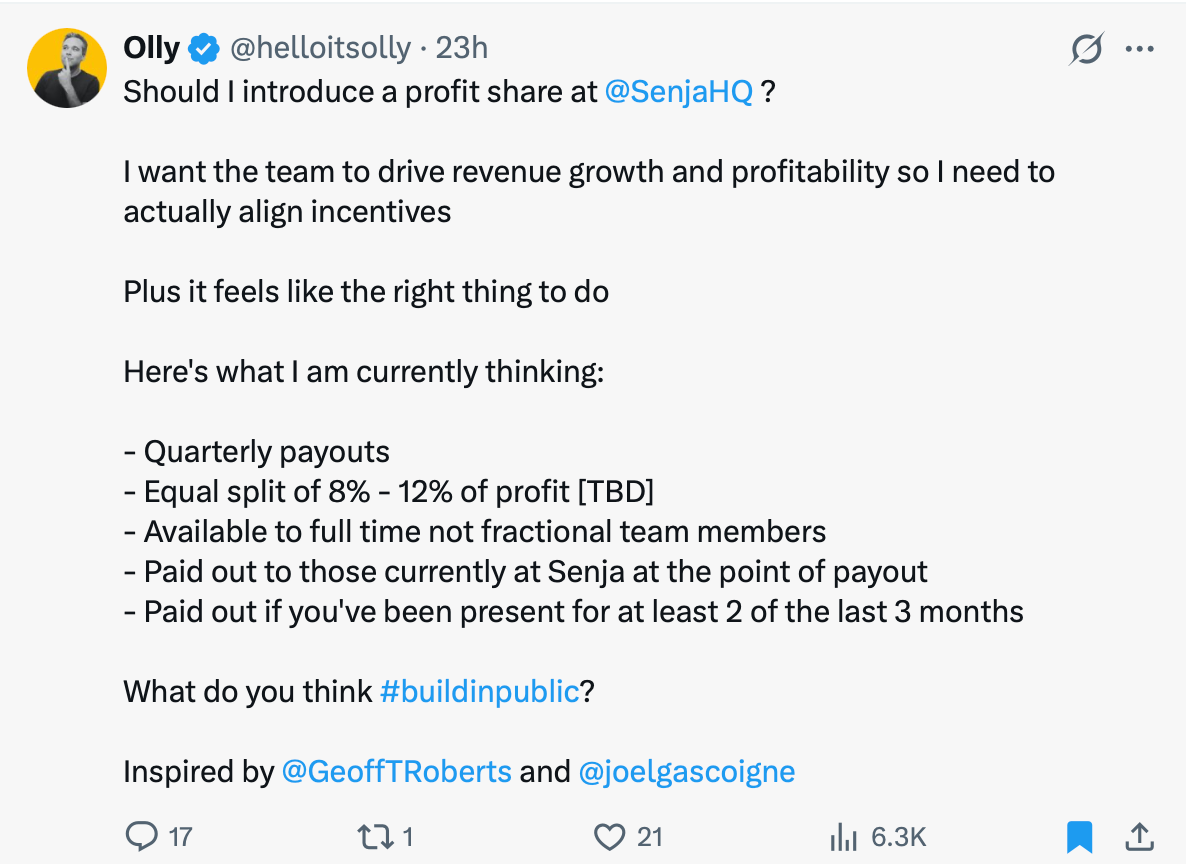The width and height of the screenshot is (1186, 864).
Task: Like the tweet with the heart icon
Action: [609, 836]
